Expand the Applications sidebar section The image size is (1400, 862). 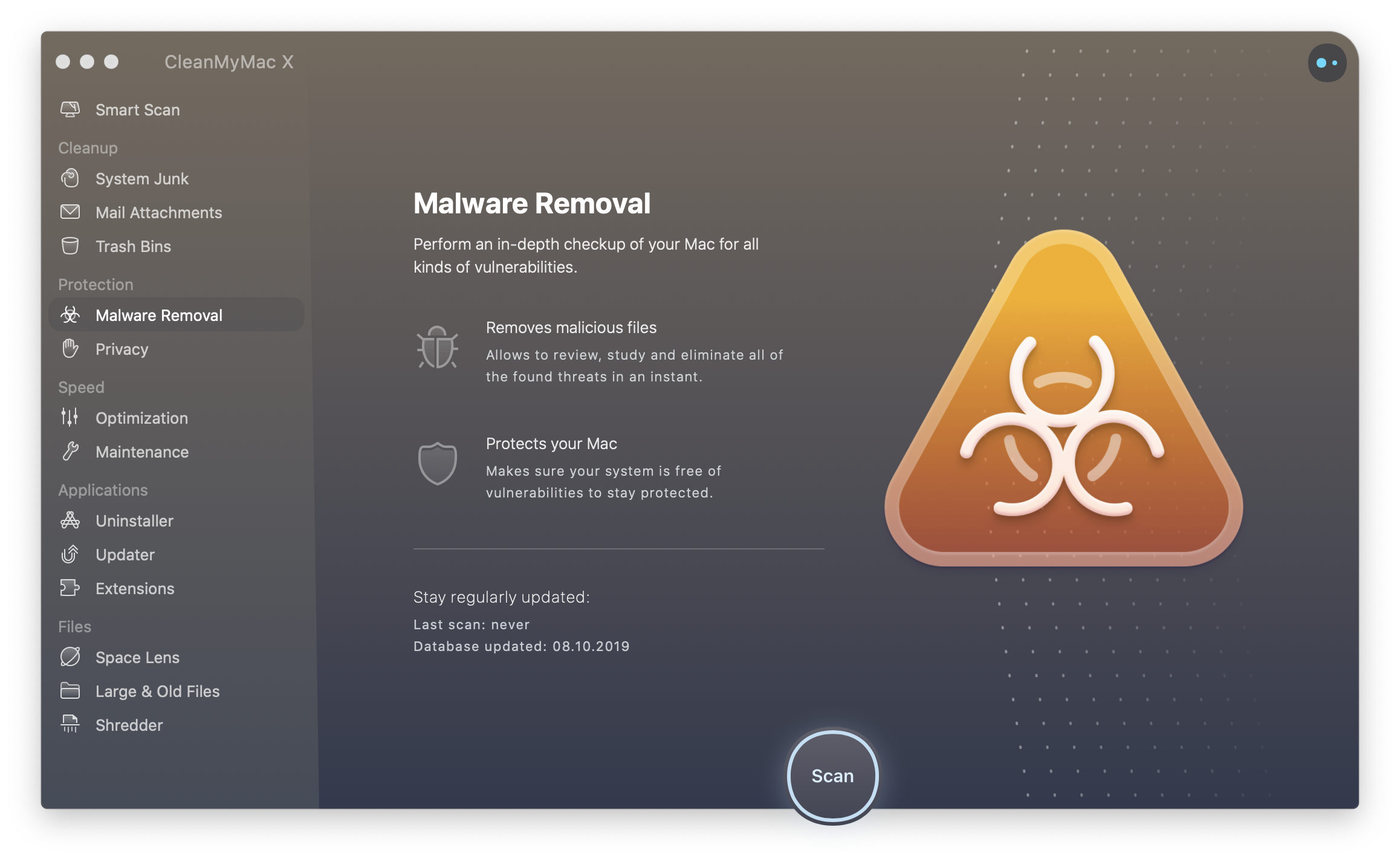tap(103, 488)
